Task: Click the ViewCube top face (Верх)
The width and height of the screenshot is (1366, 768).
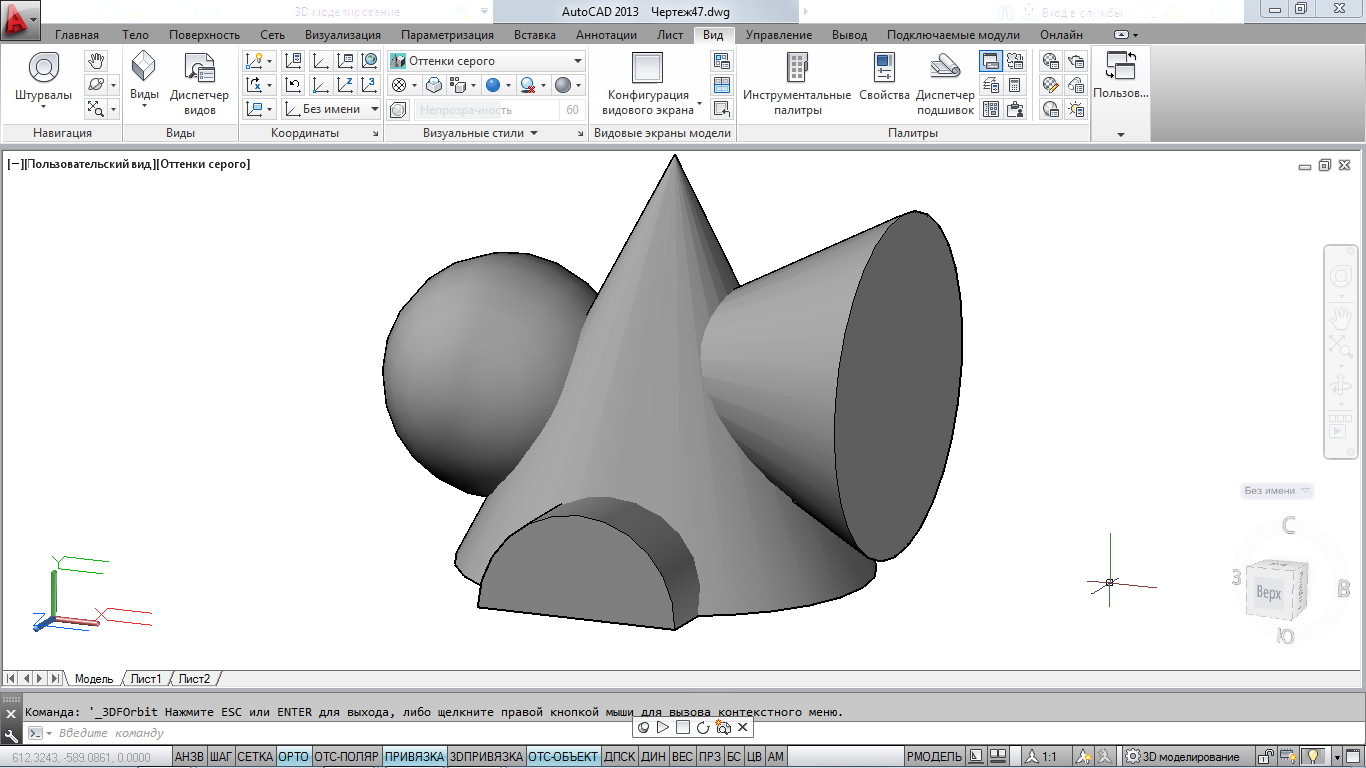Action: click(1268, 593)
